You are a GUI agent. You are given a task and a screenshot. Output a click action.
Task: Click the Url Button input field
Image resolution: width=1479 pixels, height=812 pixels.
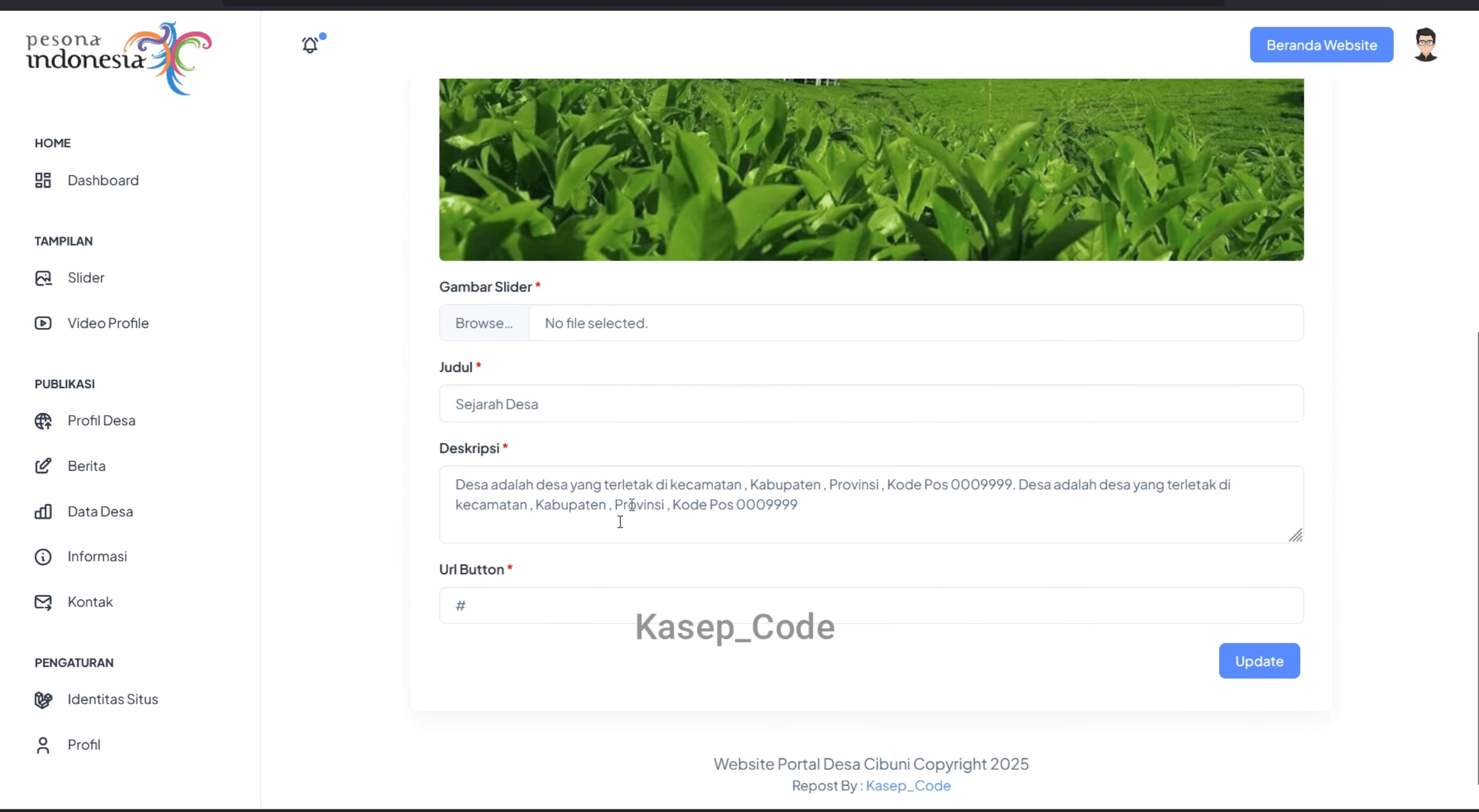pyautogui.click(x=871, y=606)
